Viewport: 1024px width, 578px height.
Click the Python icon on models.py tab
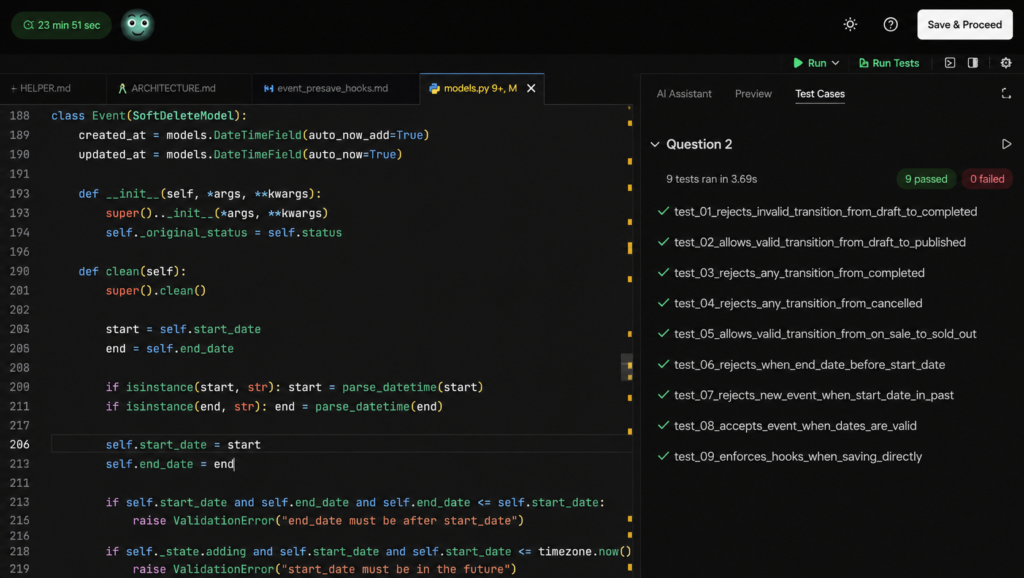pos(434,88)
